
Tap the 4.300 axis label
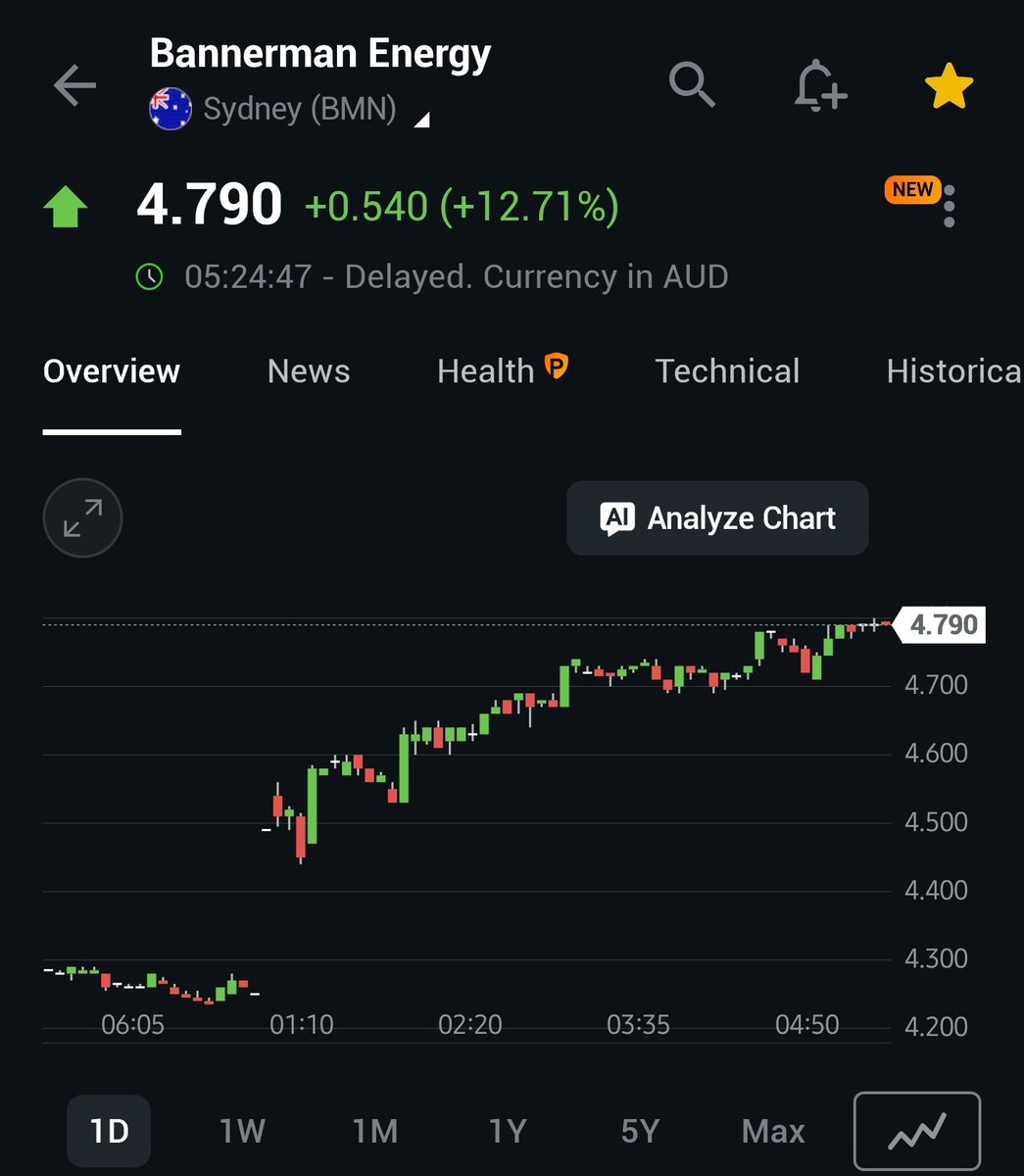935,957
